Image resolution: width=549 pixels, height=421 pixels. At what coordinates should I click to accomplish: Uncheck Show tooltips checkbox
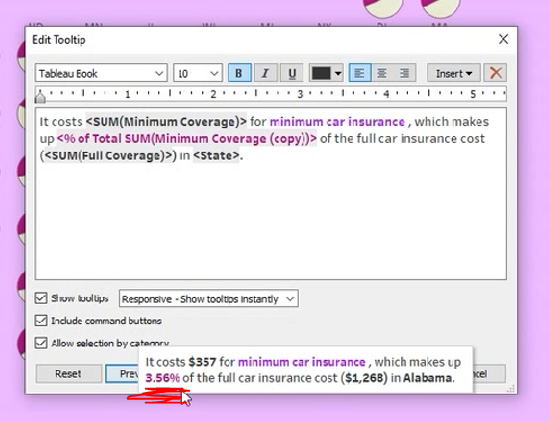click(x=41, y=298)
